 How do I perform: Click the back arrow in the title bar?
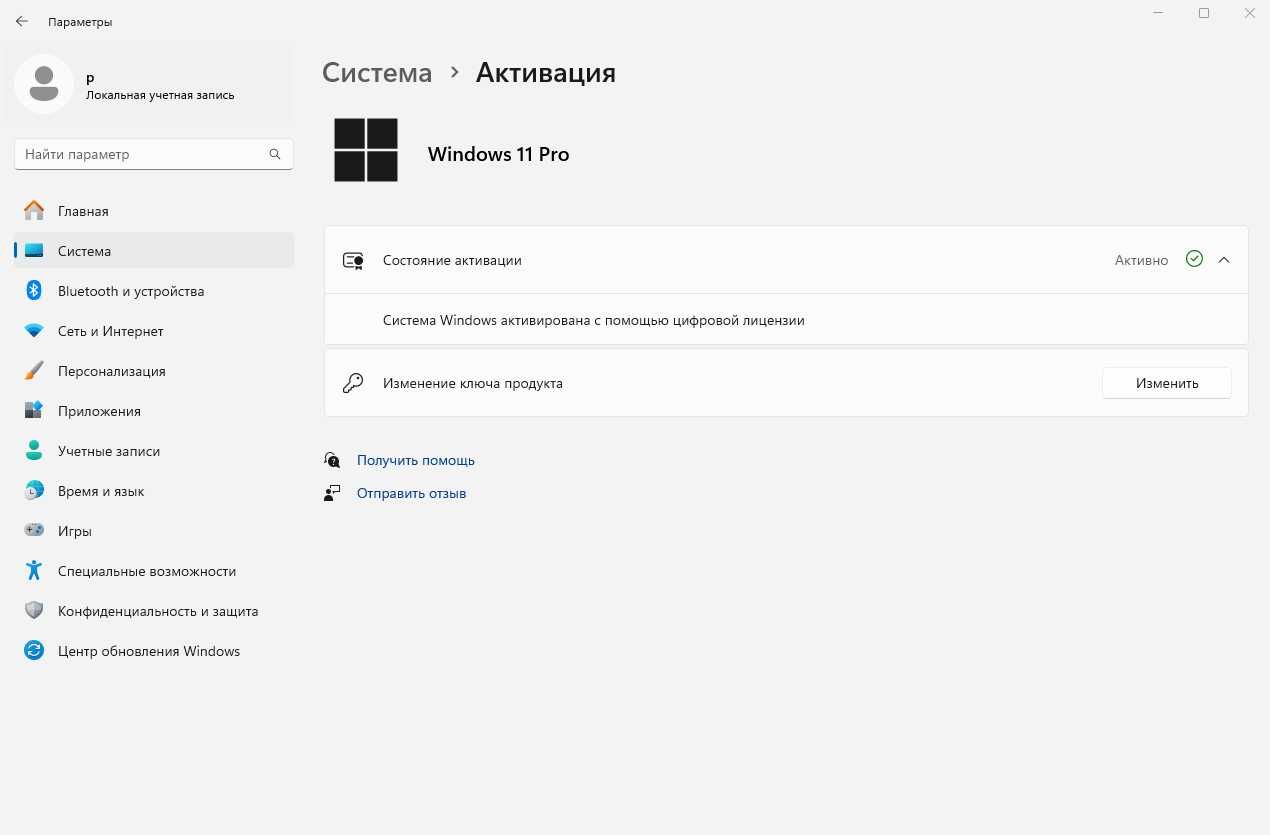(22, 21)
